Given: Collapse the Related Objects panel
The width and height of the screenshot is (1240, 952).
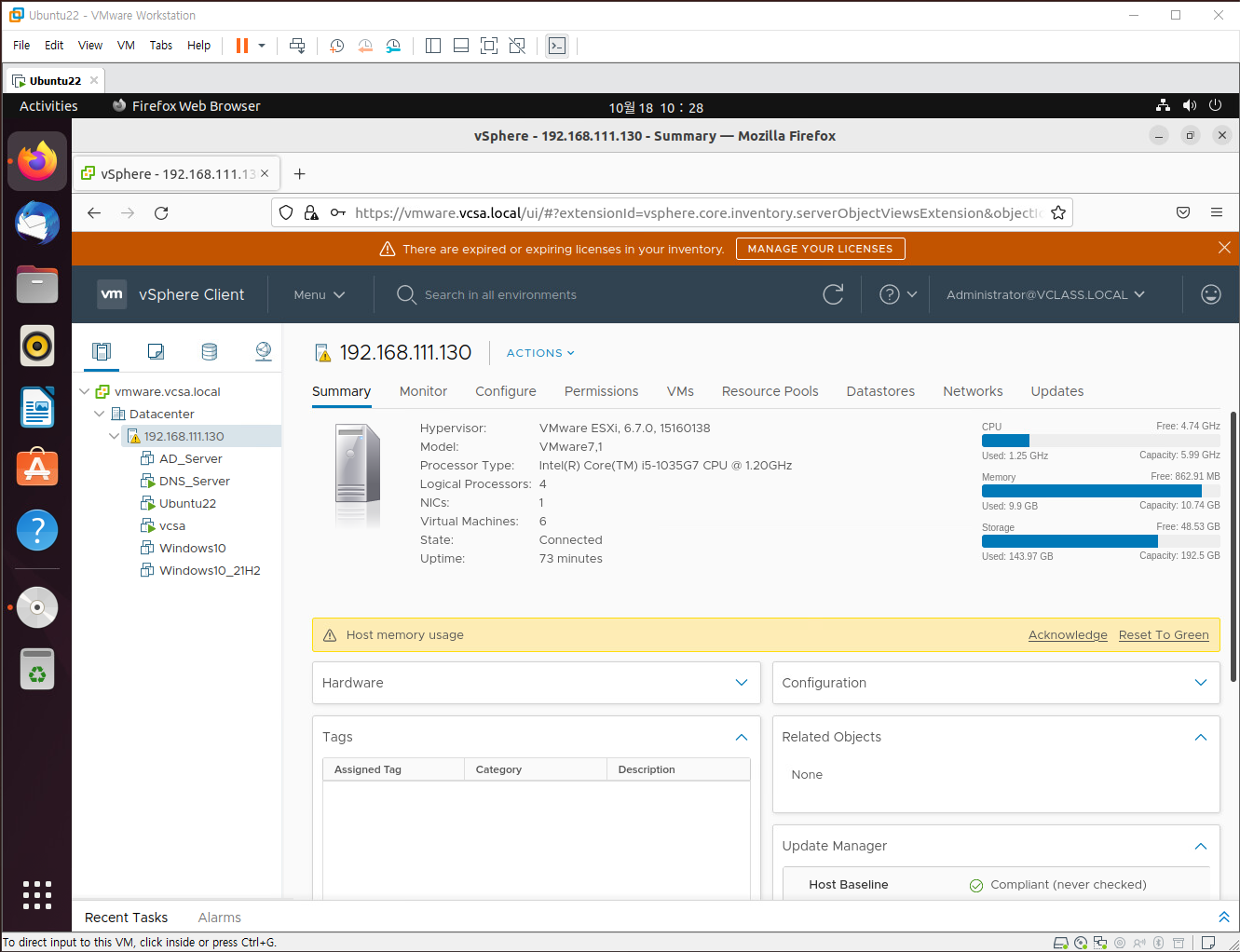Looking at the screenshot, I should [x=1201, y=737].
